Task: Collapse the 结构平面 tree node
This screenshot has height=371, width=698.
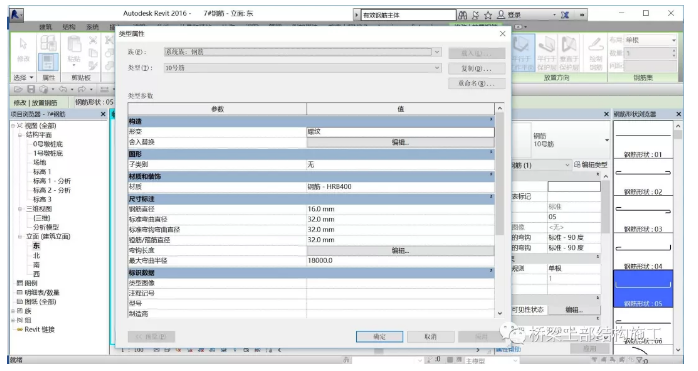Action: 20,135
